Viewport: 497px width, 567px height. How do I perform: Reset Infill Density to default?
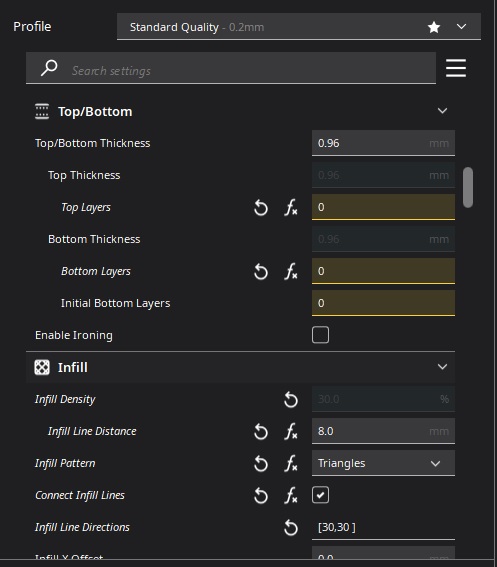click(291, 400)
